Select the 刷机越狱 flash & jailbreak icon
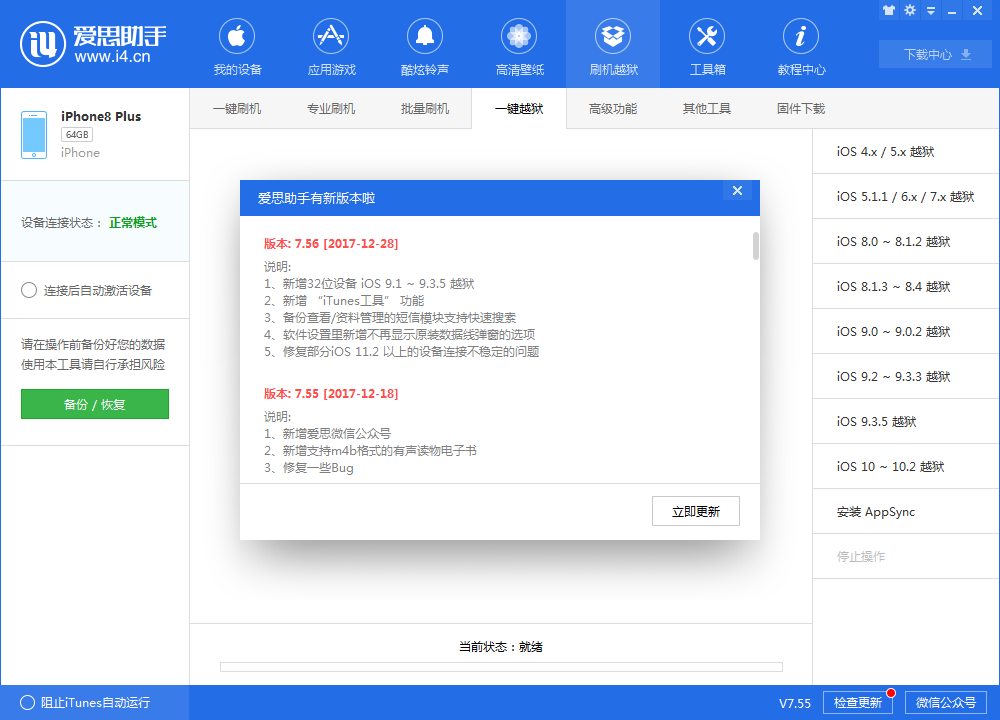The width and height of the screenshot is (1000, 720). coord(613,44)
